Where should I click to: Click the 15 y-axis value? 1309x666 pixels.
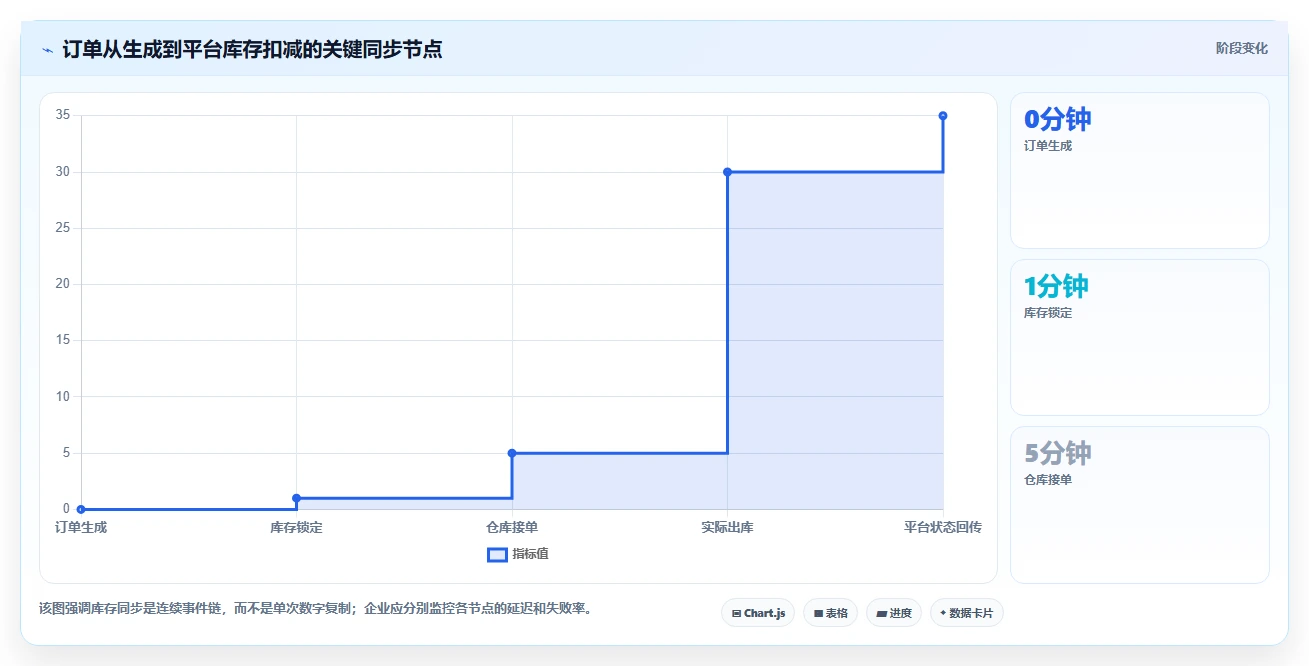tap(63, 340)
